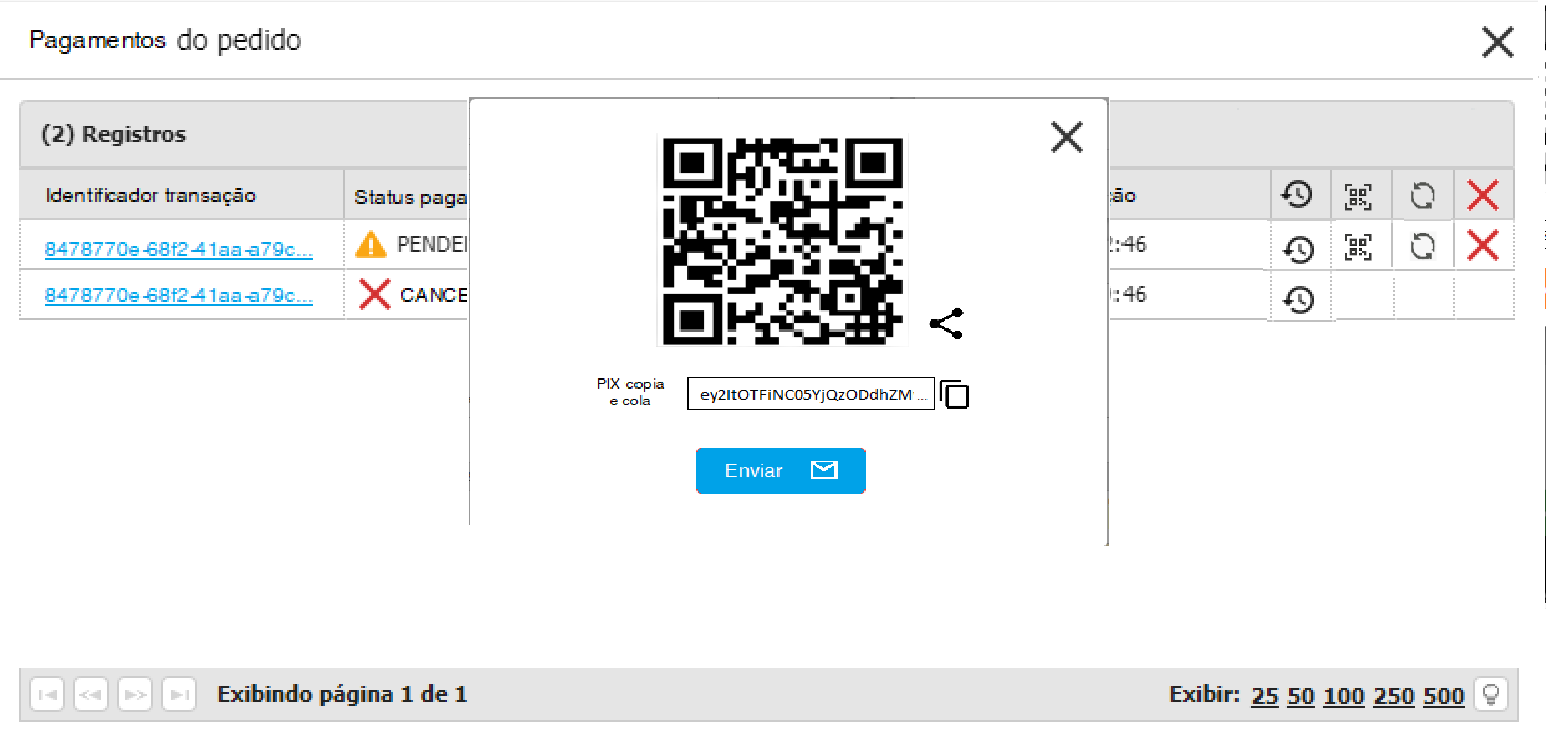View history for the cancelled transaction row
Viewport: 1552px width, 745px height.
click(1298, 299)
